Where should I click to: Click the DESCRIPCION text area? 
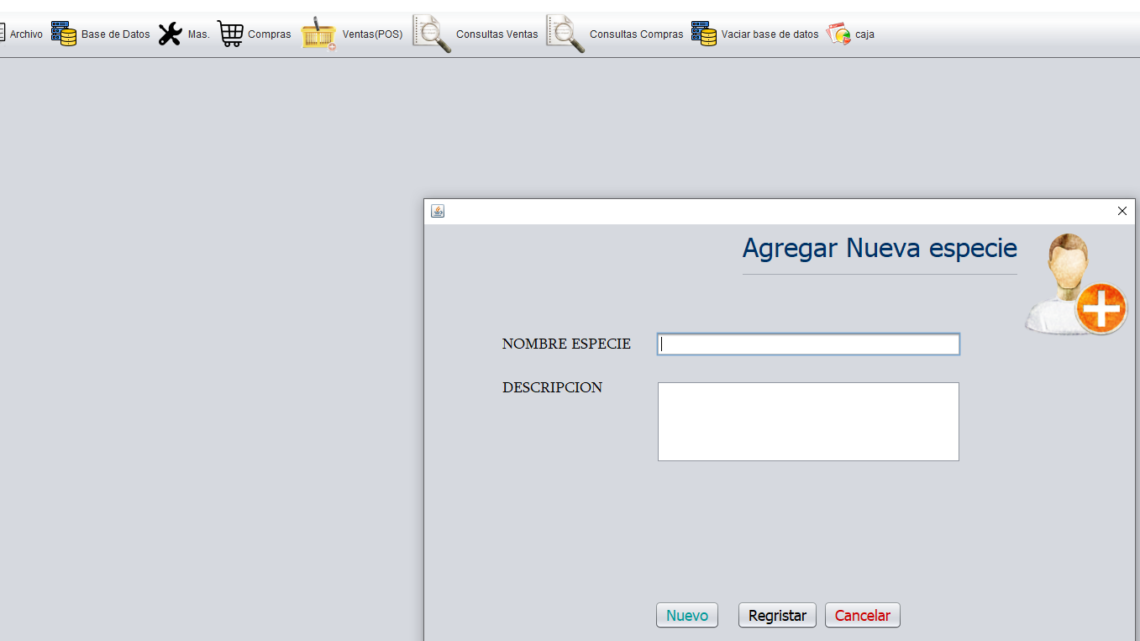(x=808, y=420)
